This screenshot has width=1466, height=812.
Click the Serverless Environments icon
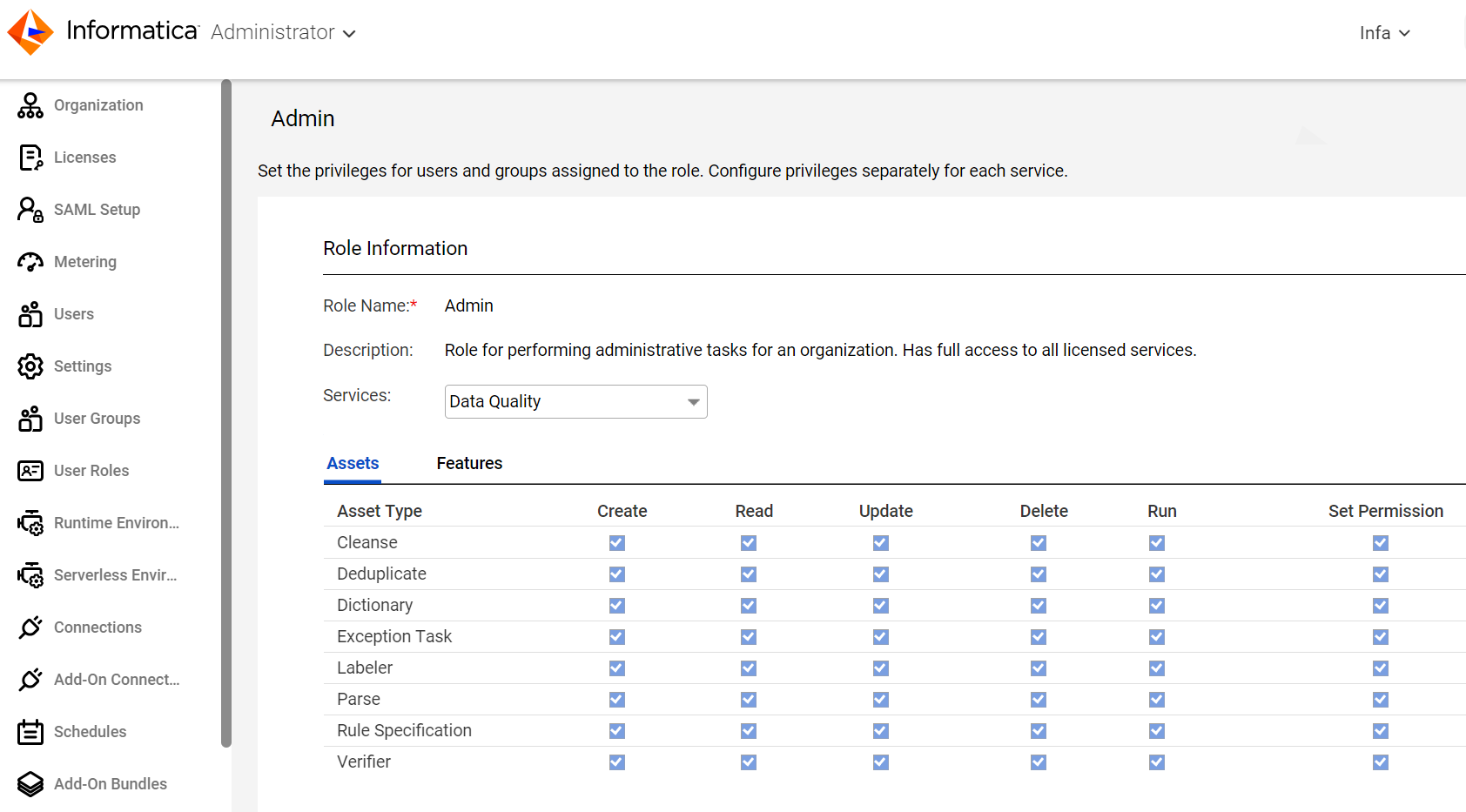[30, 575]
